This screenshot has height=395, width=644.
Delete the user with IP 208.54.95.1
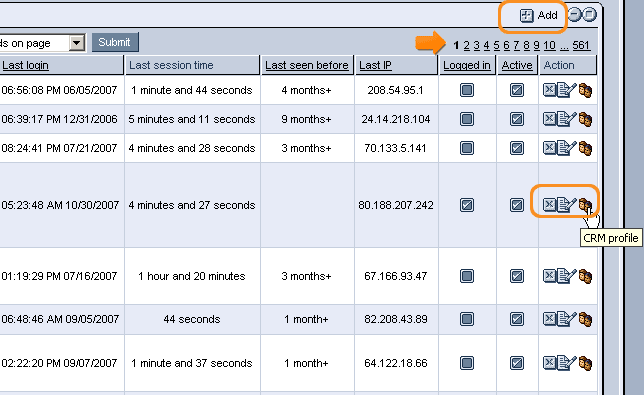click(x=549, y=90)
